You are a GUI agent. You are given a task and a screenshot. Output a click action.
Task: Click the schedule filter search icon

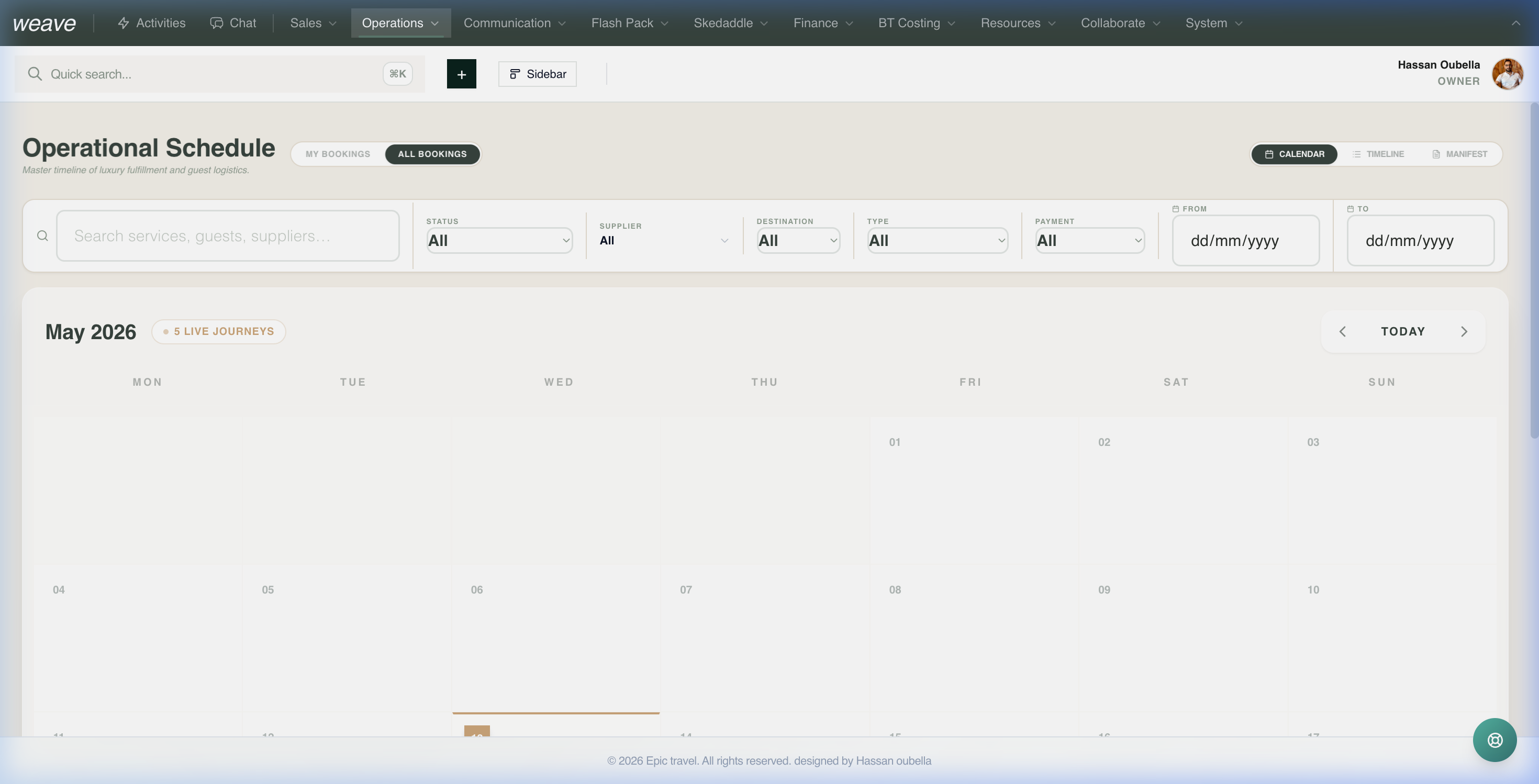point(42,236)
